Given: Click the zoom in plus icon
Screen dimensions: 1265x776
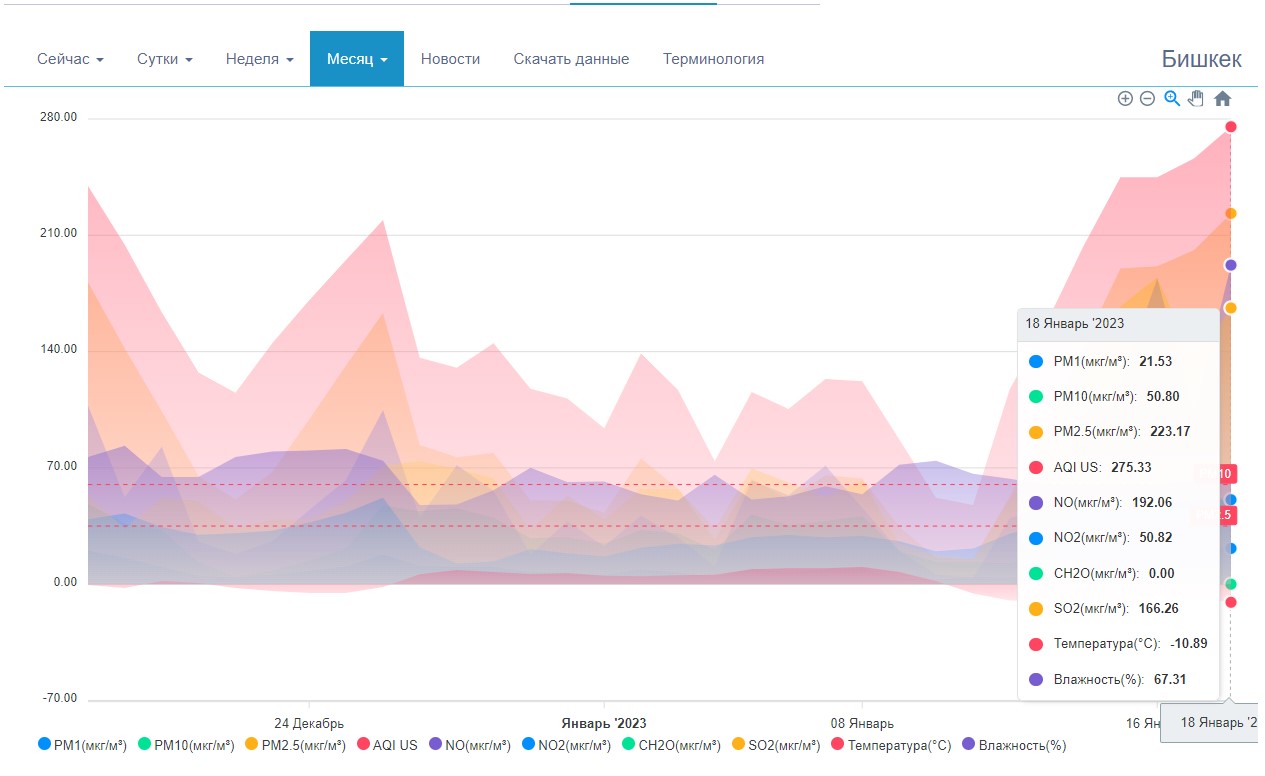Looking at the screenshot, I should [x=1125, y=99].
